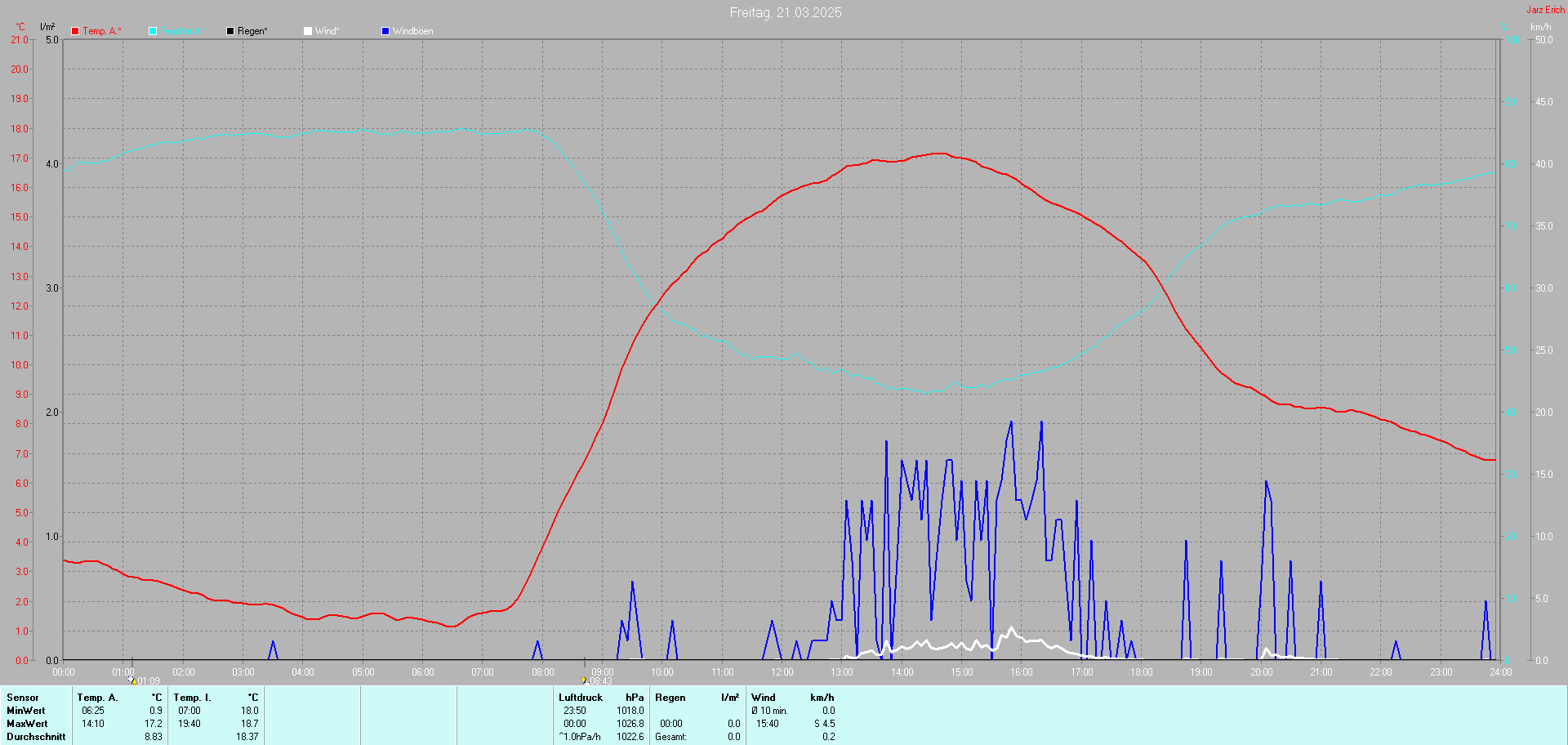Click the '45.0' wind speed axis label
Viewport: 1568px width, 745px height.
pos(1544,102)
